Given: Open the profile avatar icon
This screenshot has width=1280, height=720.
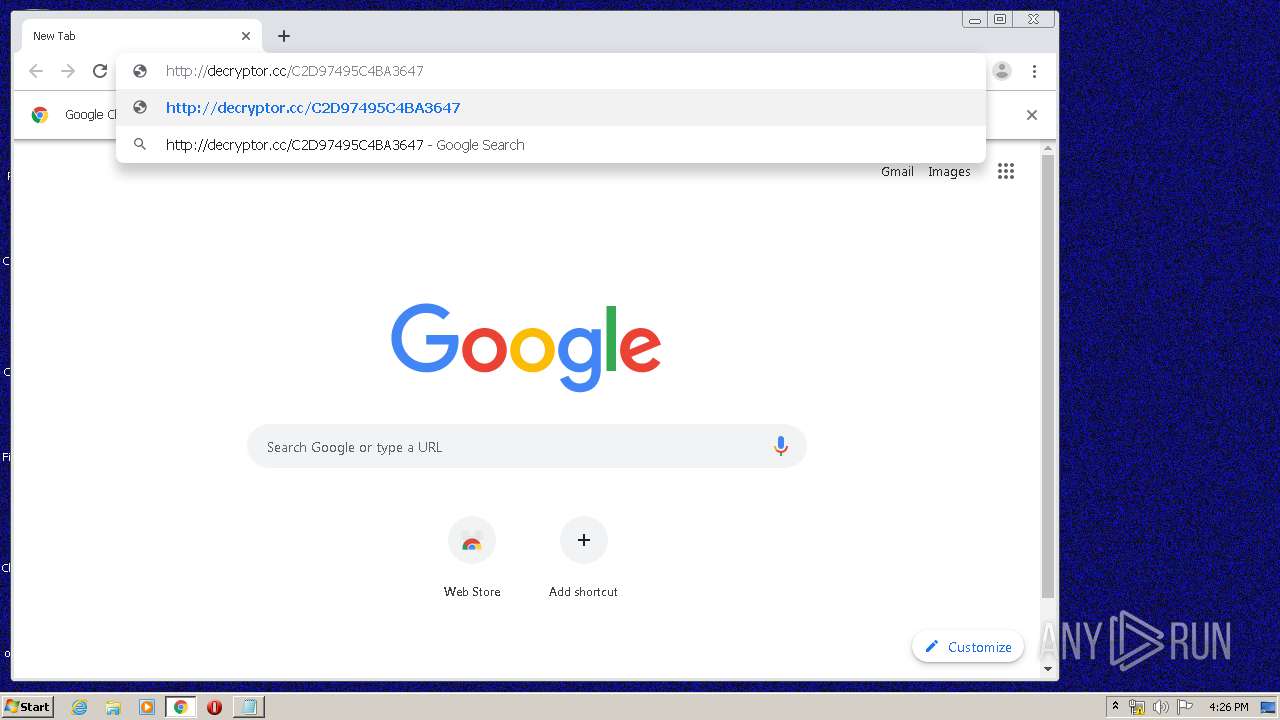Looking at the screenshot, I should coord(1002,71).
